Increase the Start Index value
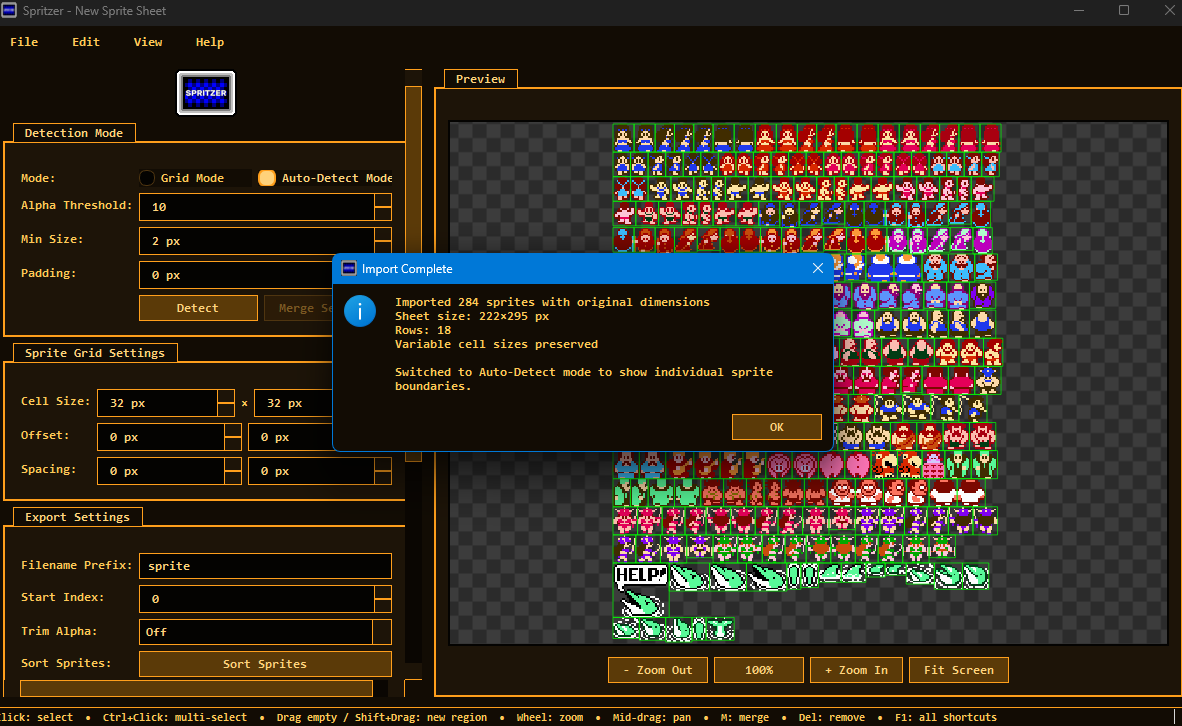1182x726 pixels. (x=383, y=593)
